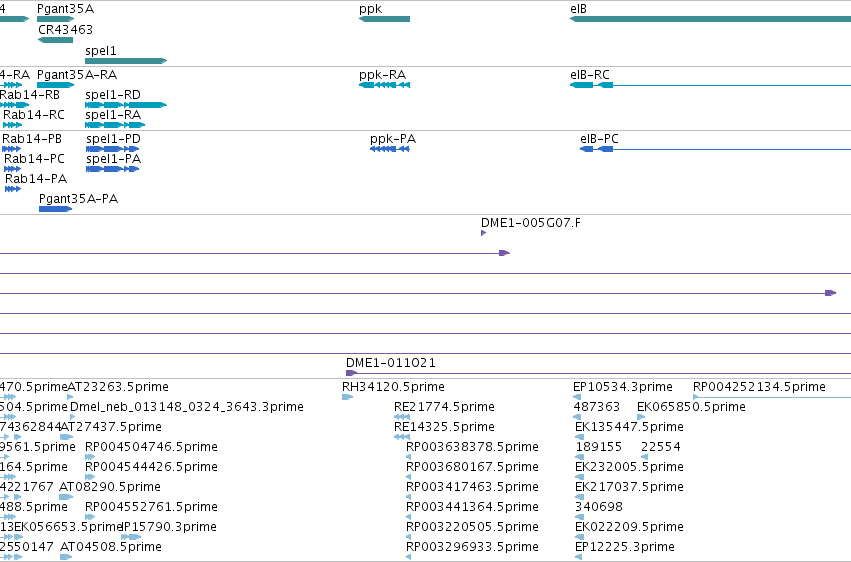The image size is (851, 562).
Task: Click the Pgant35A-PA protein bar
Action: [x=55, y=209]
